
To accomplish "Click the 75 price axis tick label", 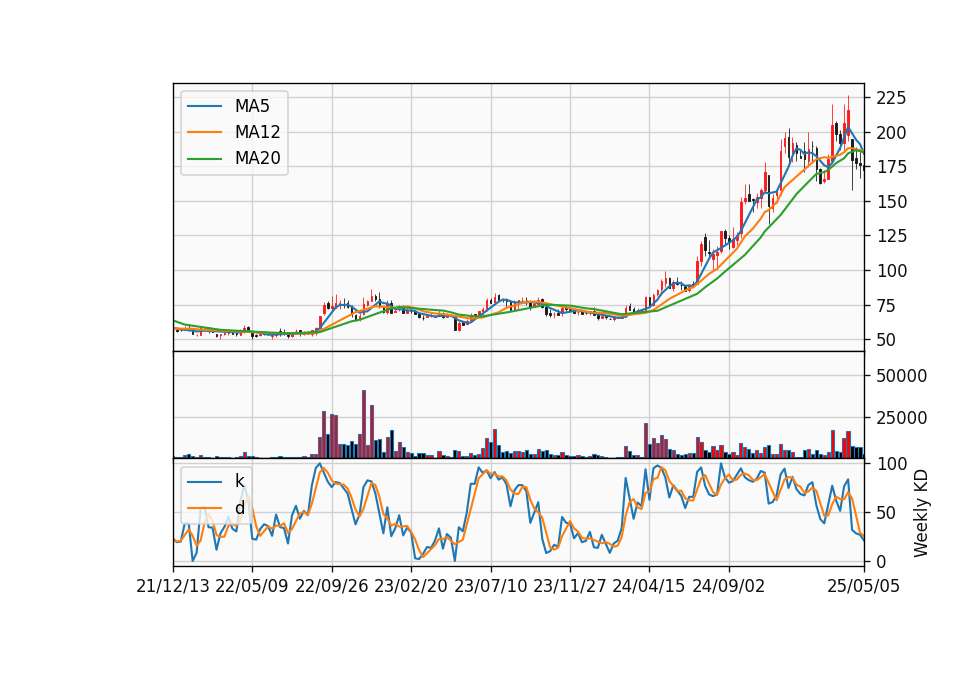I will click(x=886, y=306).
